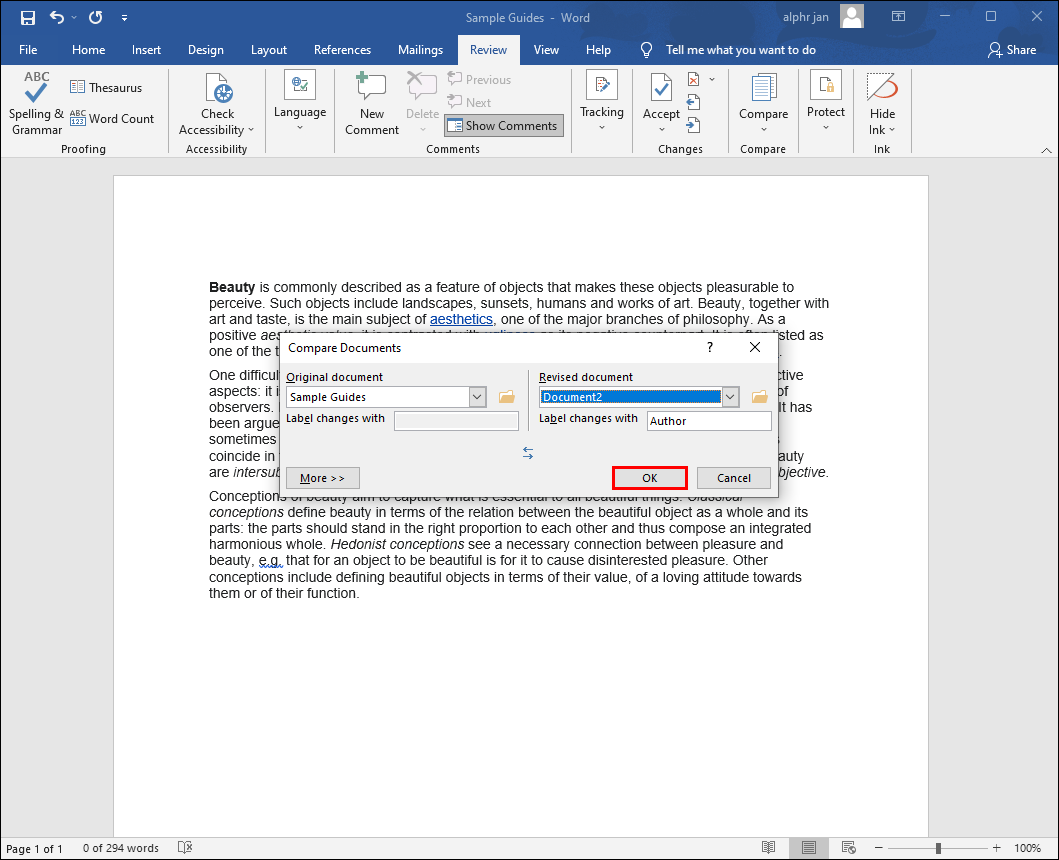Switch to the Layout tab

click(269, 50)
